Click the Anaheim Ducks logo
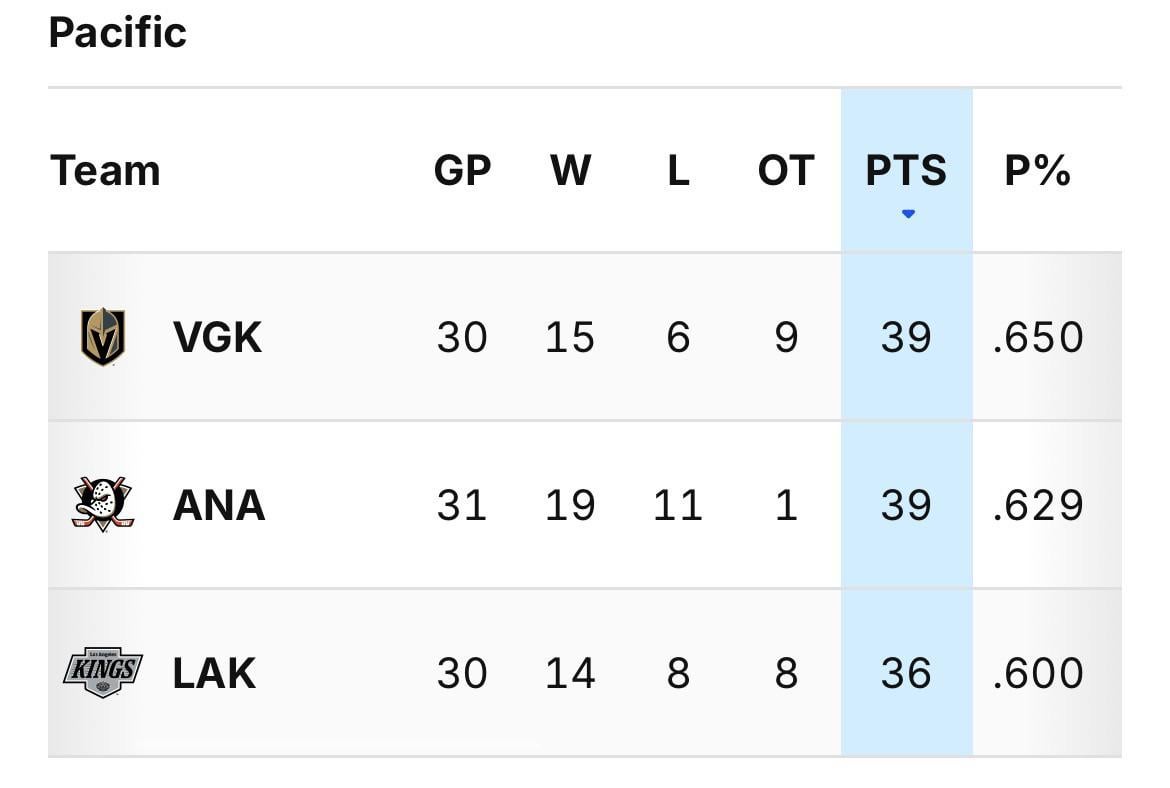 [x=103, y=504]
